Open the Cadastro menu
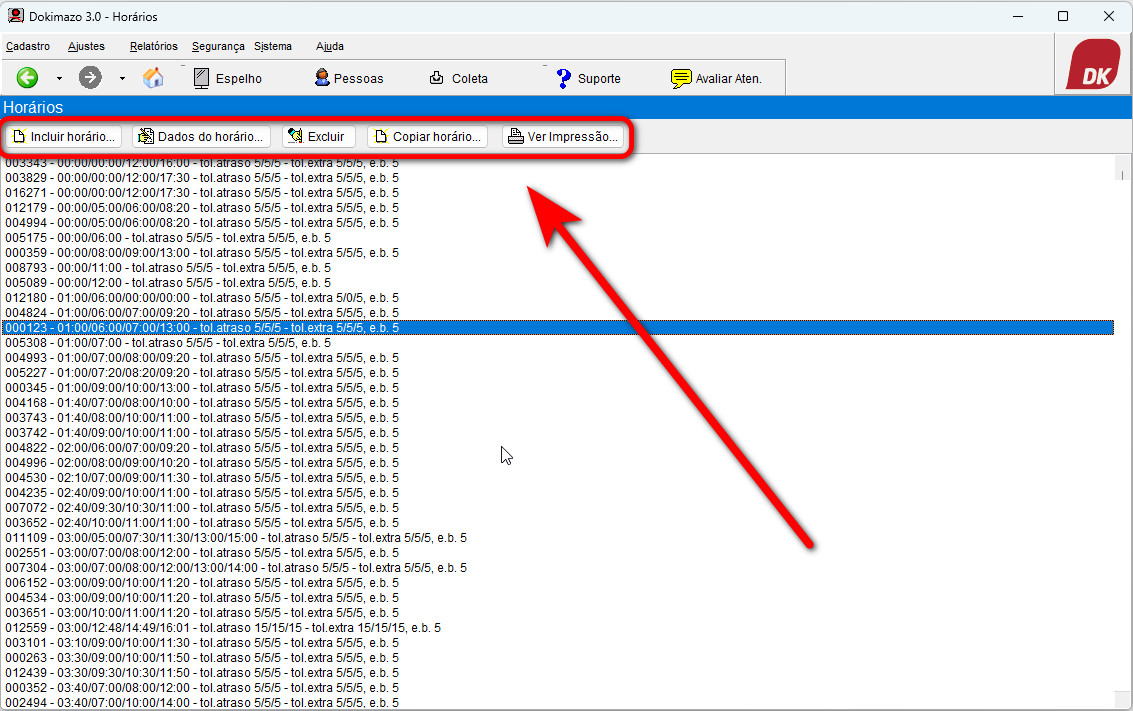The image size is (1133, 711). coord(28,46)
